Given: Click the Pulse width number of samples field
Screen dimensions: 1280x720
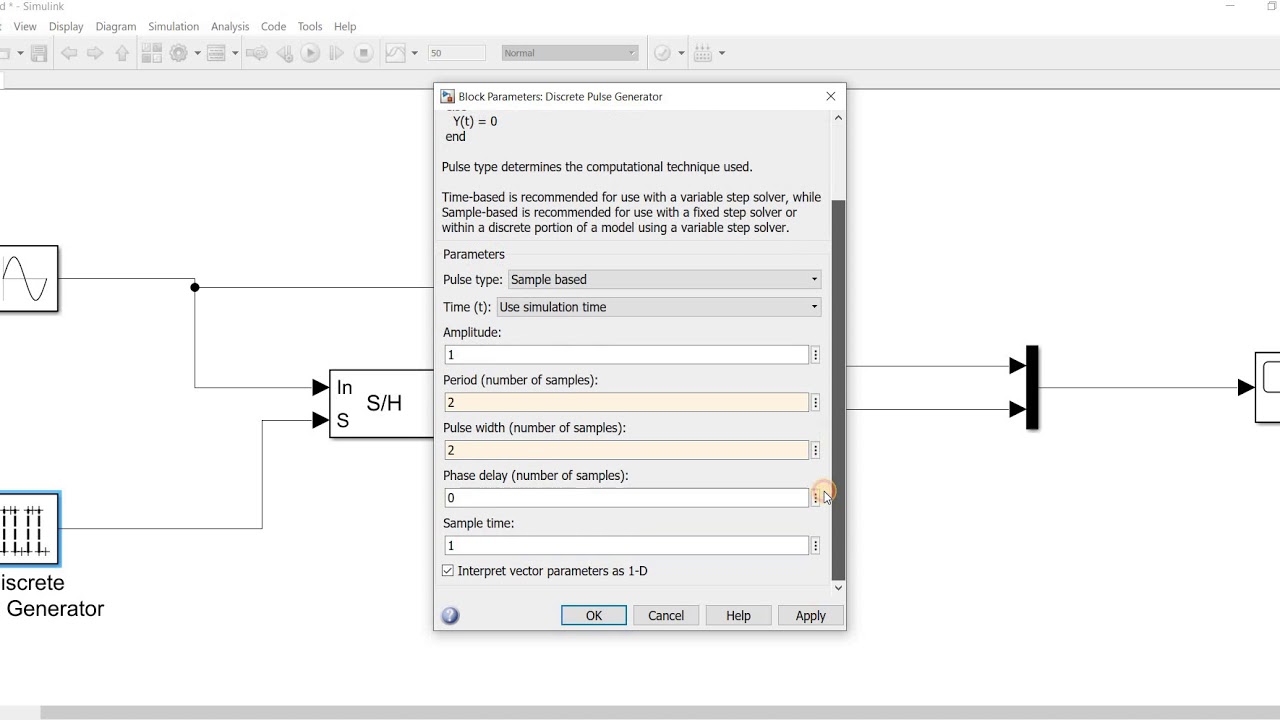Looking at the screenshot, I should (x=626, y=450).
